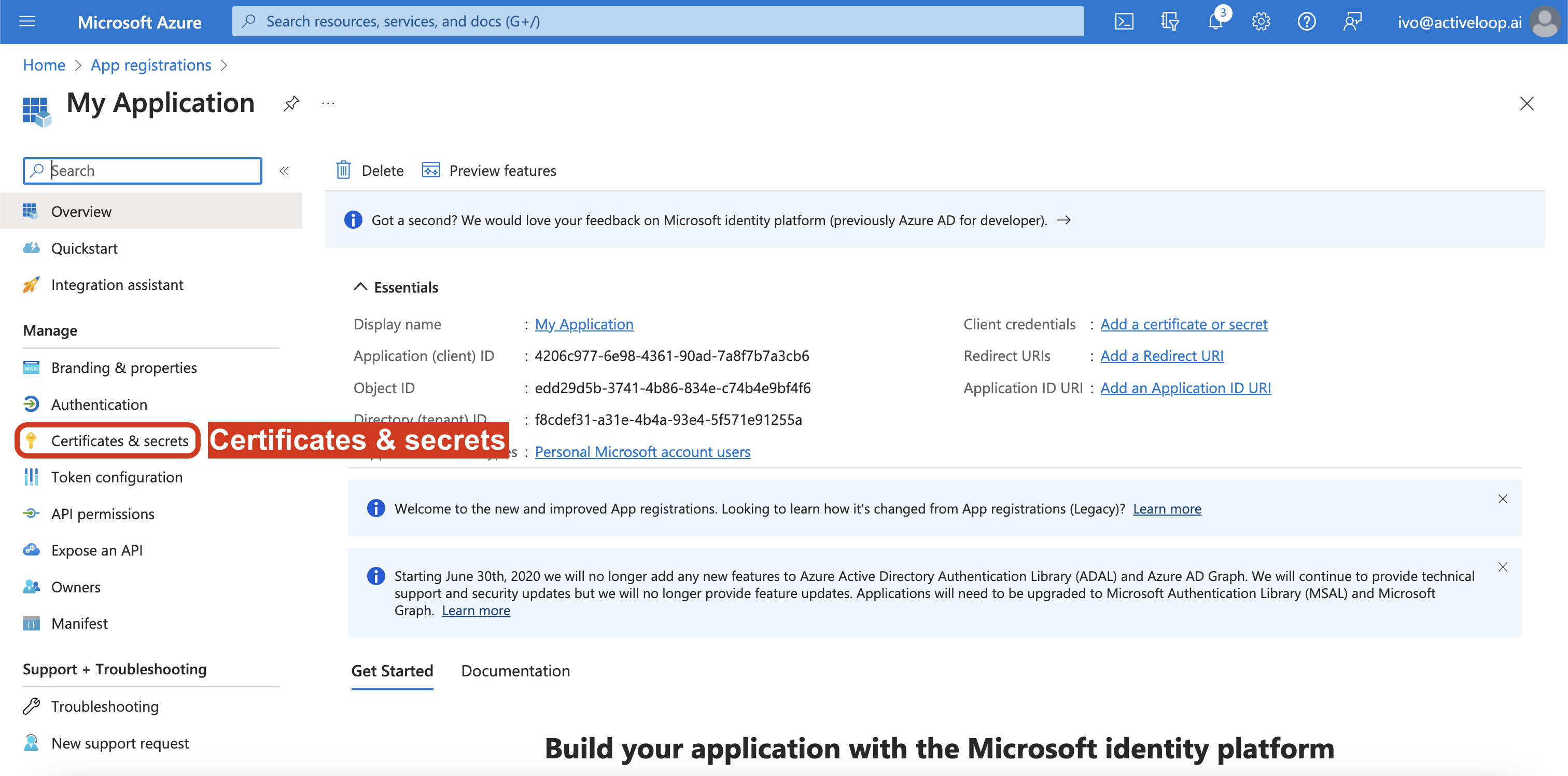The width and height of the screenshot is (1568, 776).
Task: Click the sidebar Search field
Action: click(152, 171)
